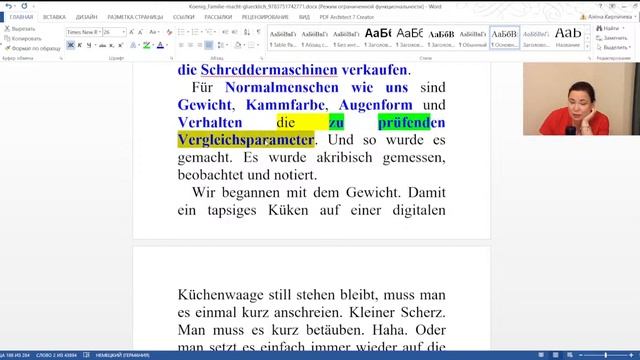Open the РЕЦЕНЗИРОВАНИЕ ribbon tab

(265, 17)
